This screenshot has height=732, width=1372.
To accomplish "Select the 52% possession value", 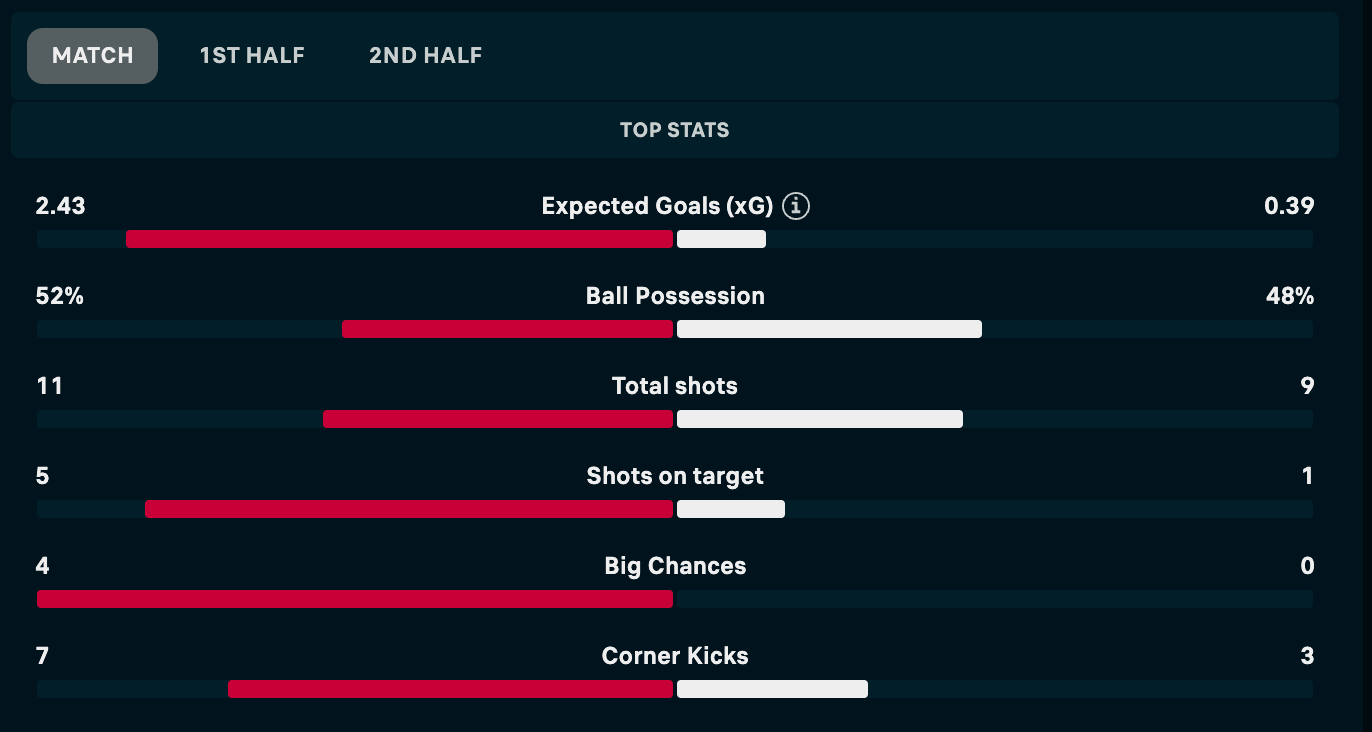I will coord(60,295).
